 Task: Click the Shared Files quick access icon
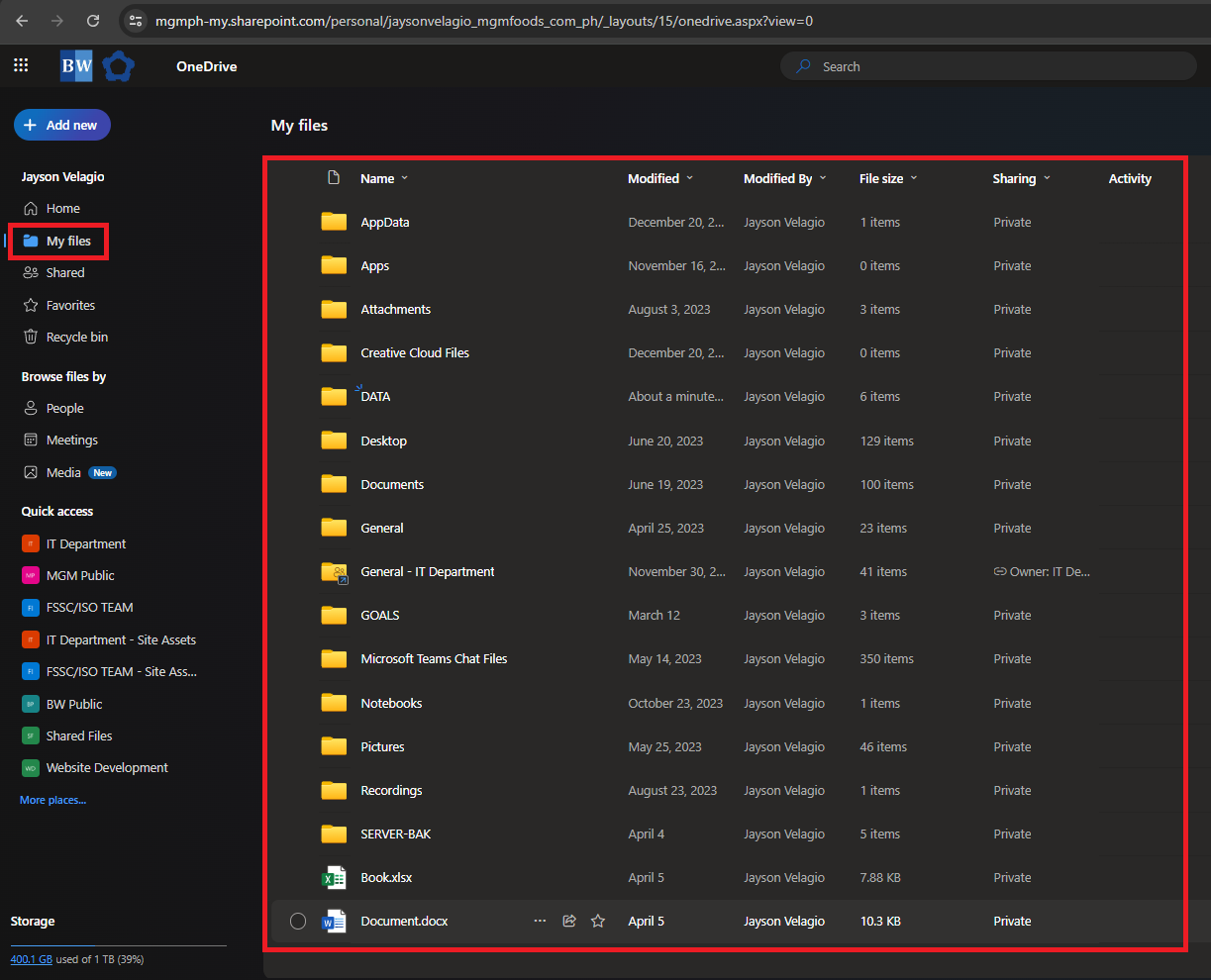tap(30, 735)
